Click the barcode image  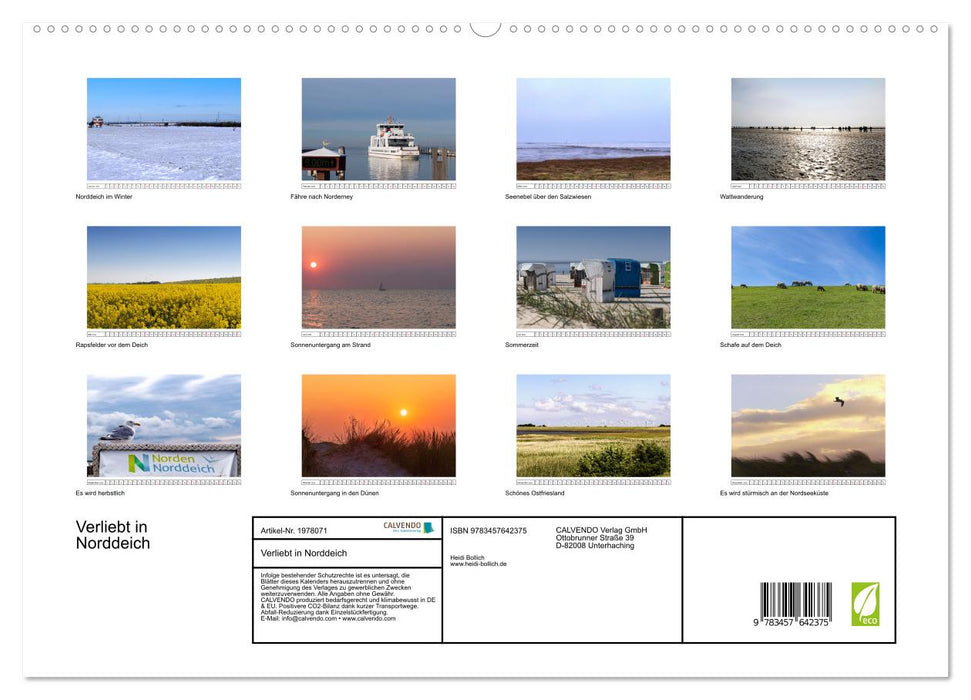(795, 603)
